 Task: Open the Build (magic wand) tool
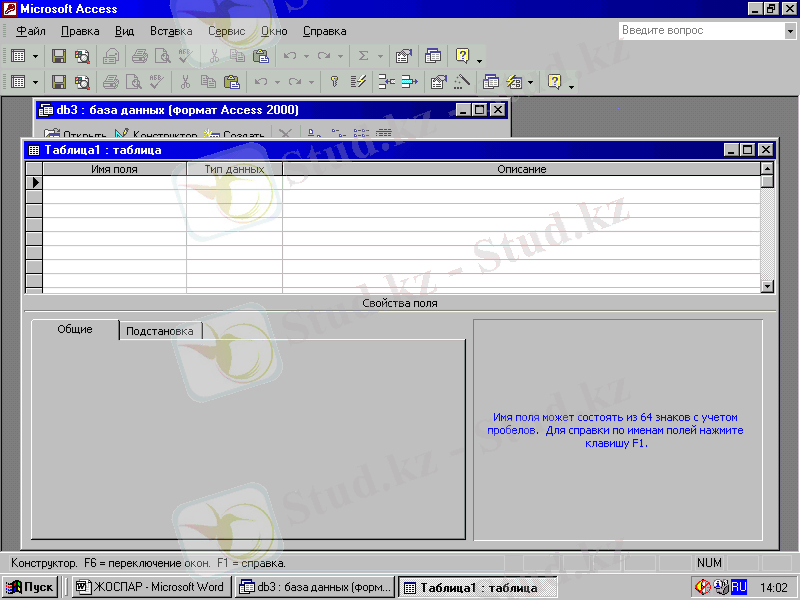(x=462, y=82)
